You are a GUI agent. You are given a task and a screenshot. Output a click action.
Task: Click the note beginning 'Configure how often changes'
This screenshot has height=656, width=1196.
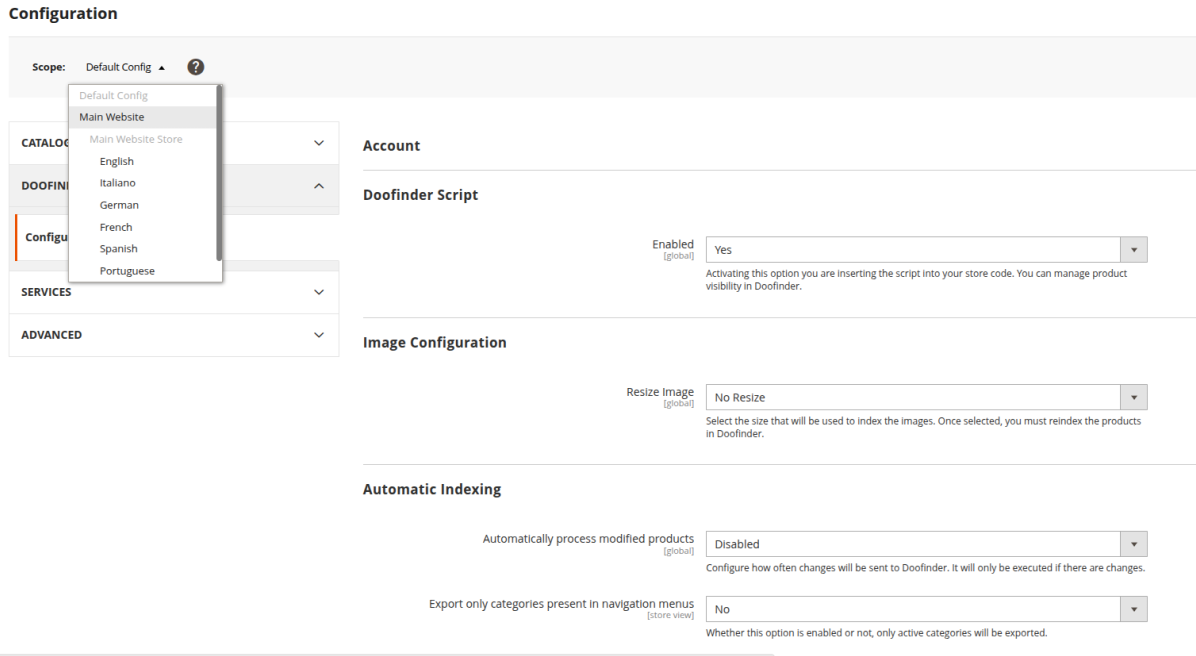click(925, 568)
